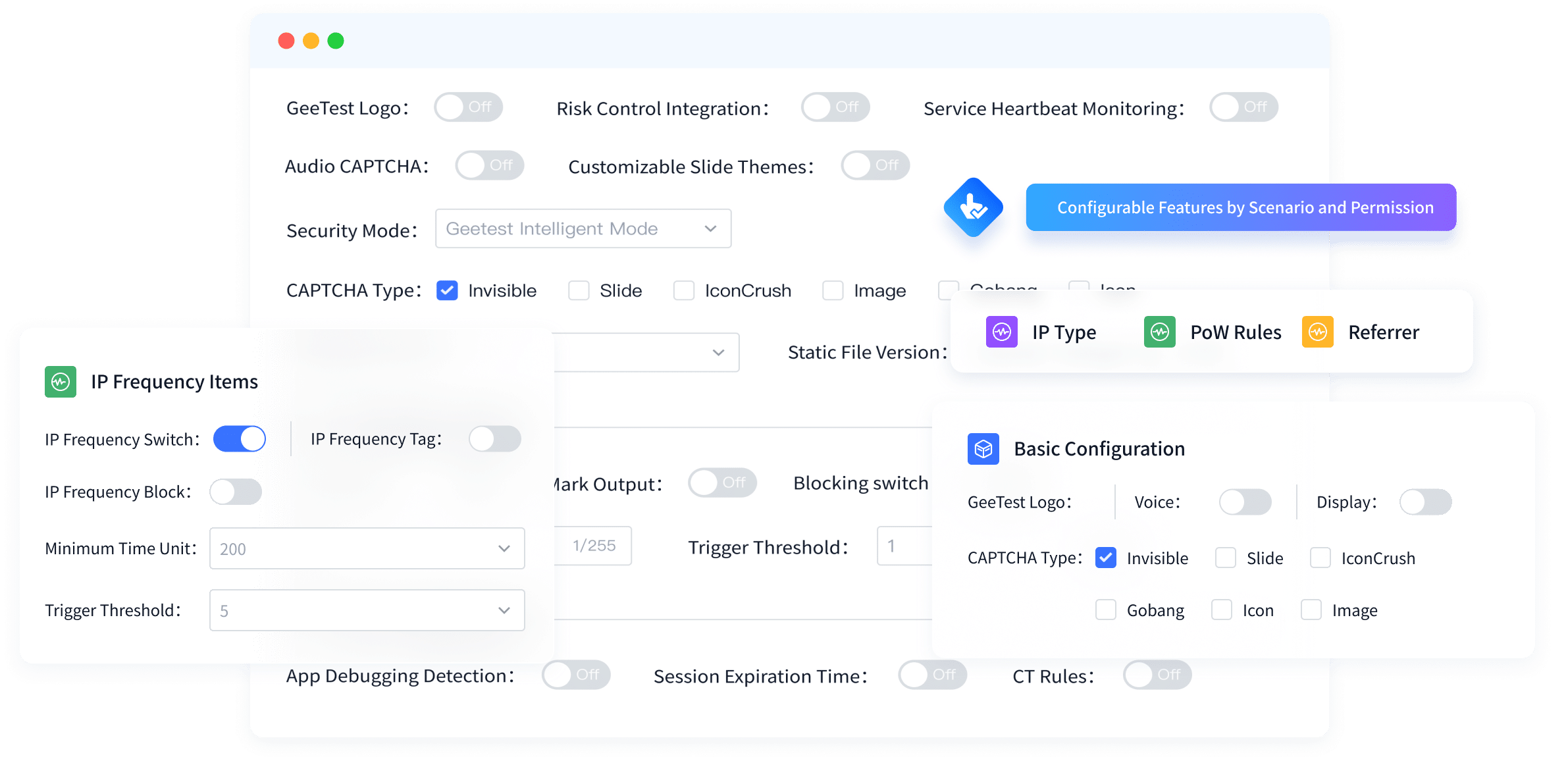This screenshot has width=1568, height=757.
Task: Click the green PoW Rules icon
Action: click(1159, 332)
